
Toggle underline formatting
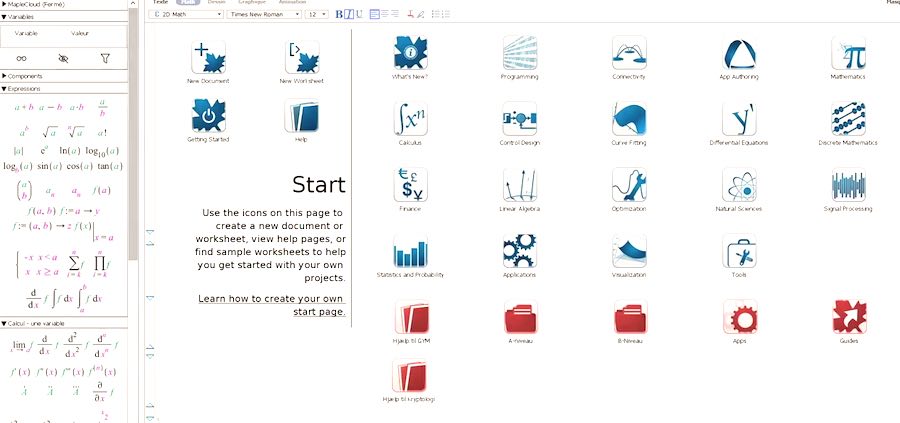359,14
